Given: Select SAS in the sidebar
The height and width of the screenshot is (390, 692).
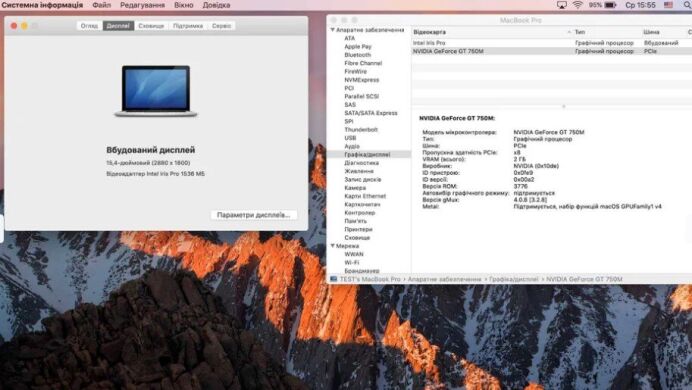Looking at the screenshot, I should tap(350, 105).
